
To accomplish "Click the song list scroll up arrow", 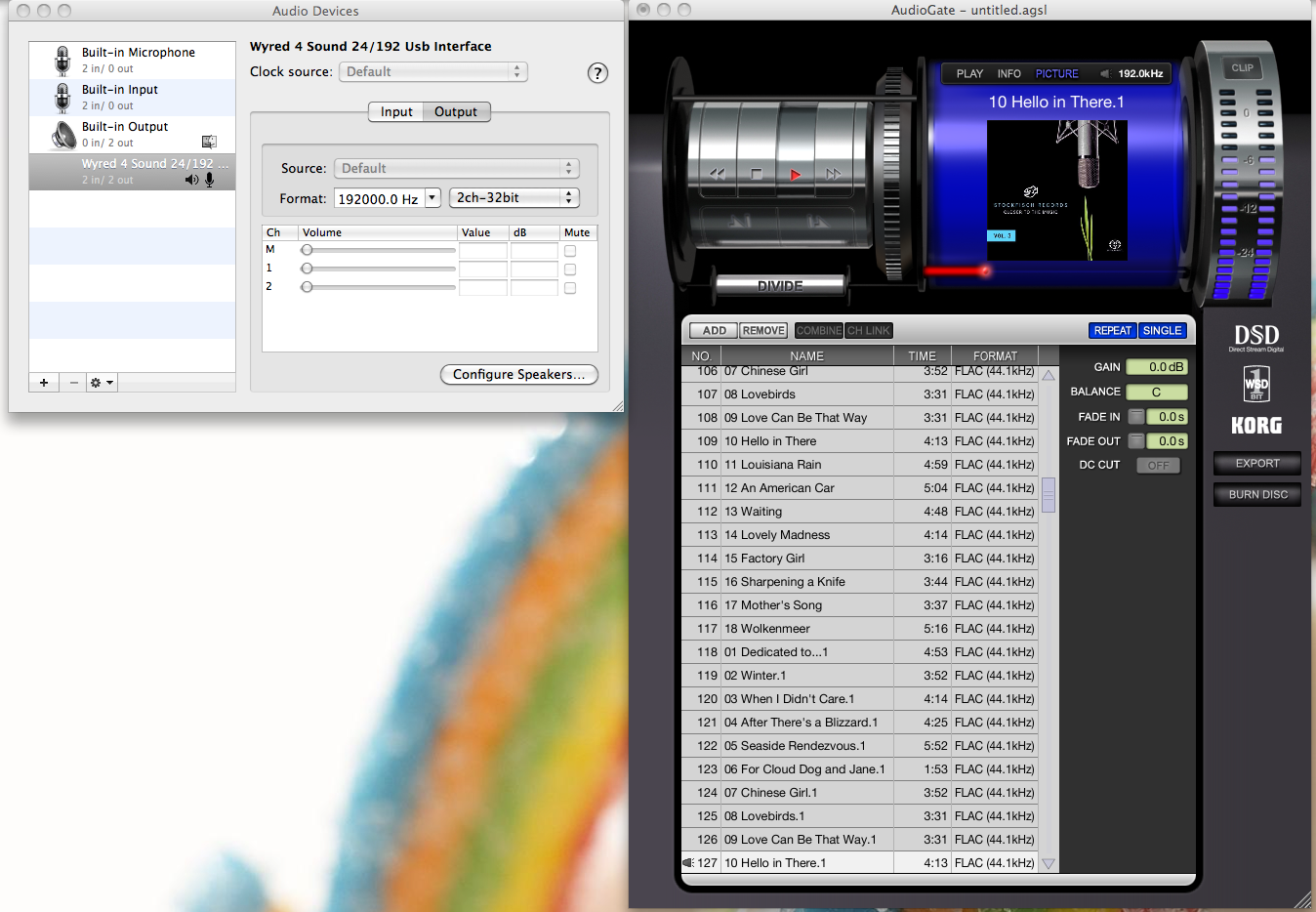I will pyautogui.click(x=1049, y=375).
